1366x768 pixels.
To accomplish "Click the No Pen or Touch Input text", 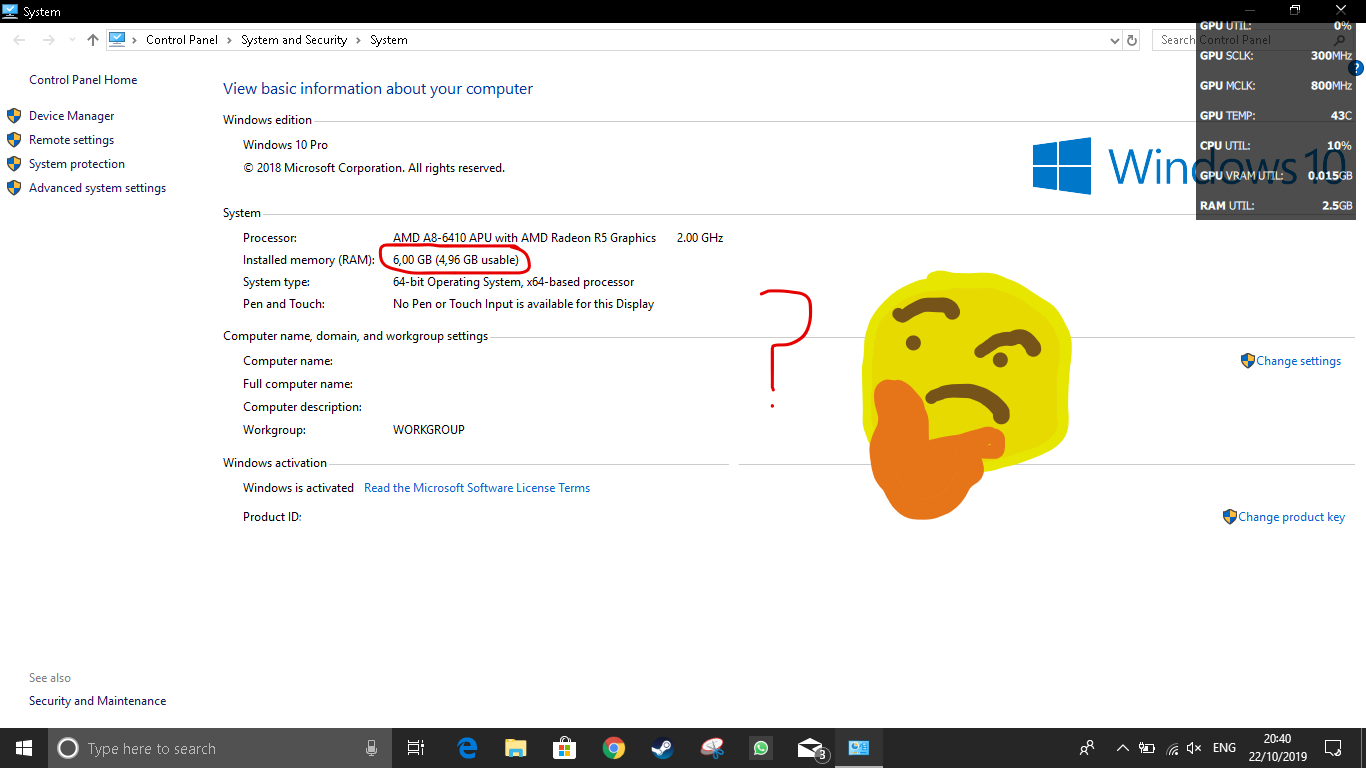I will click(x=523, y=304).
